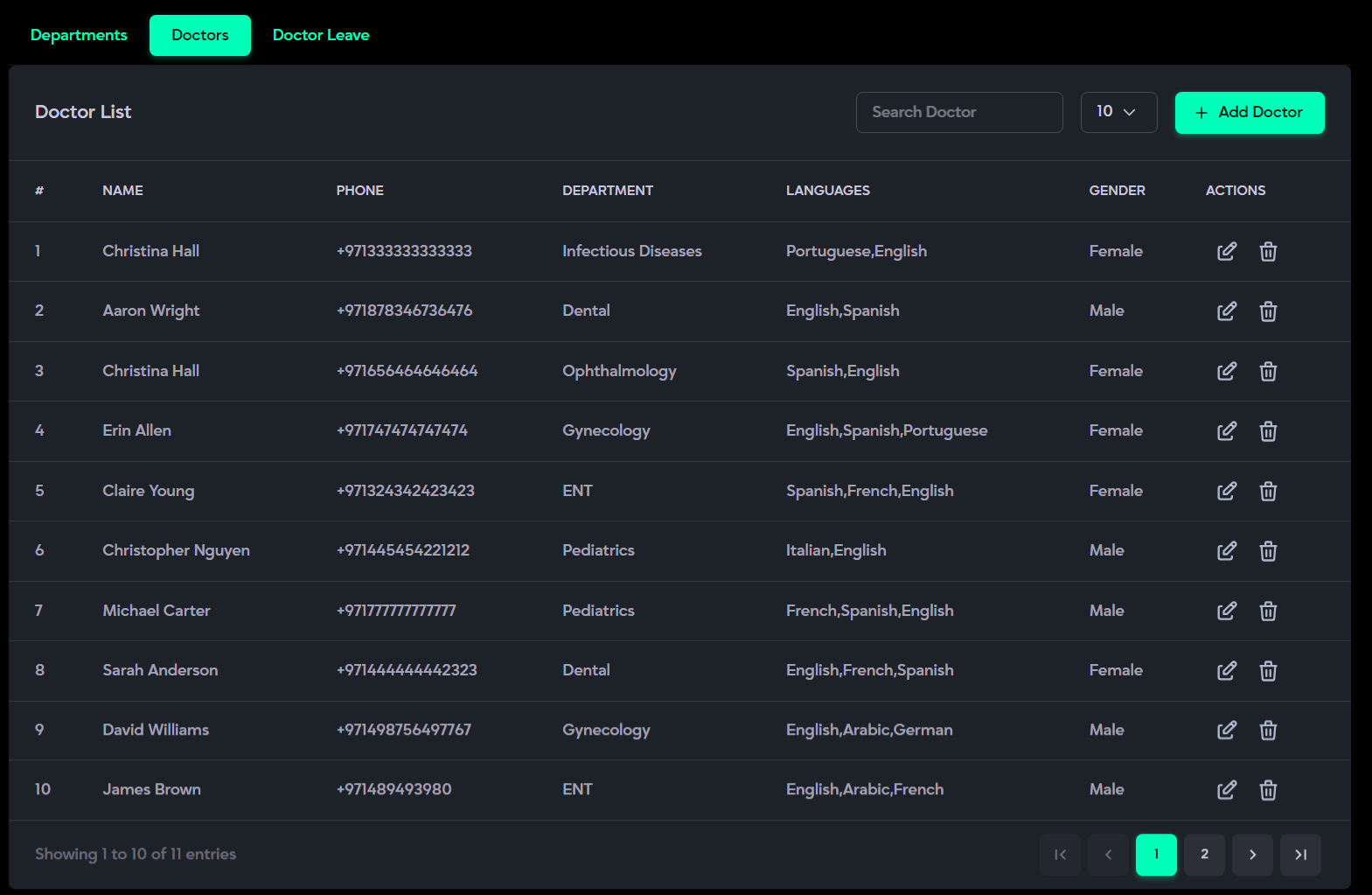Image resolution: width=1372 pixels, height=895 pixels.
Task: Switch to the Departments tab
Action: 79,35
